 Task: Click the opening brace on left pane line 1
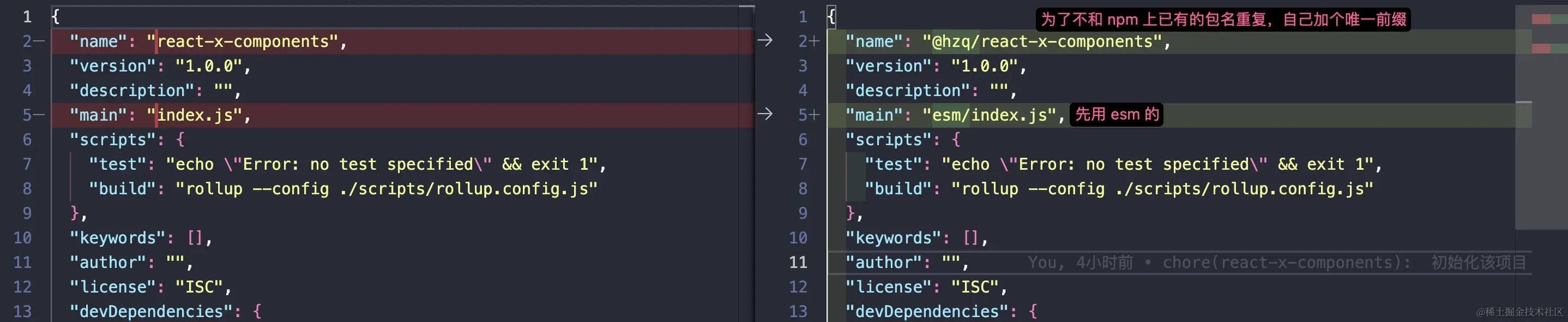56,16
